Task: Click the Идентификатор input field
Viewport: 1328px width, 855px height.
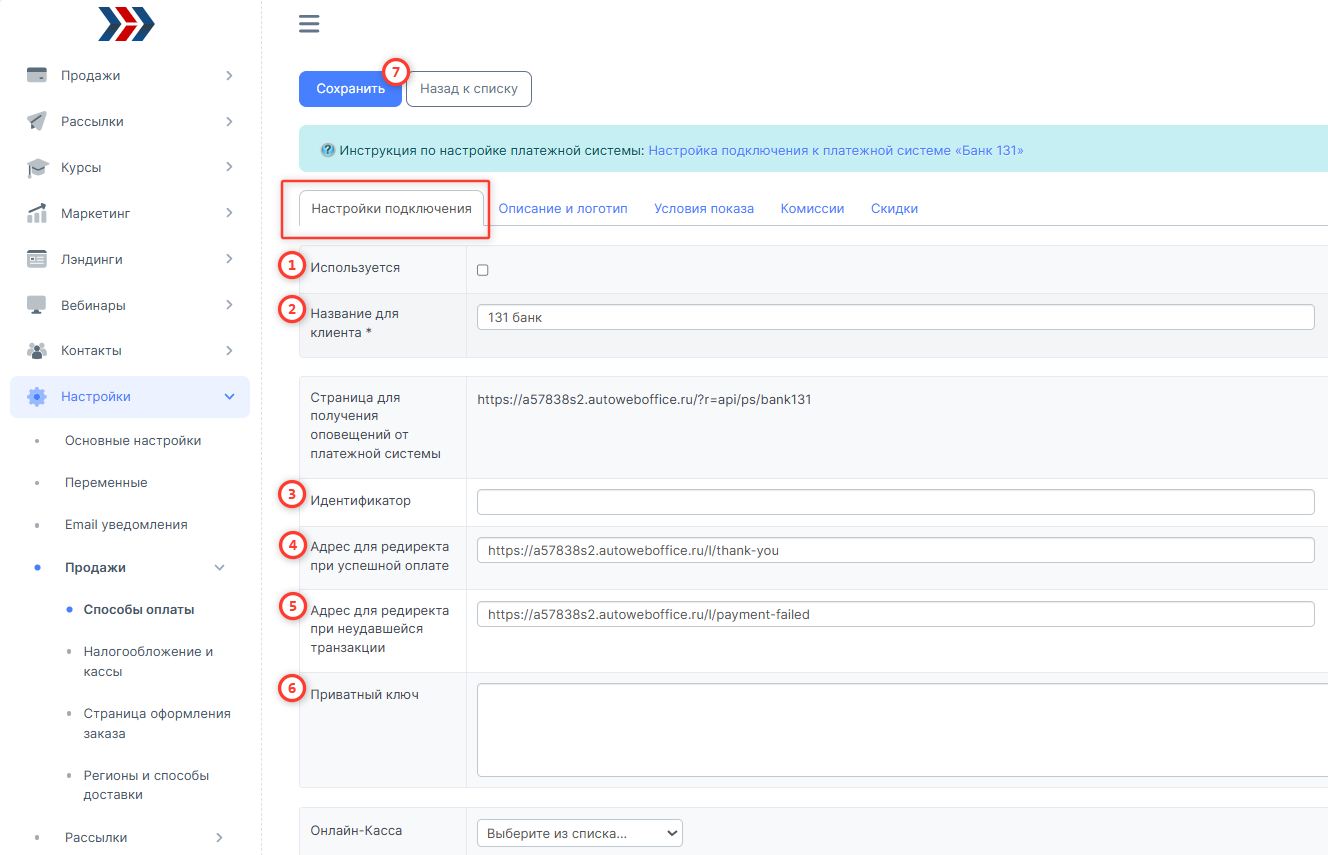Action: click(895, 502)
